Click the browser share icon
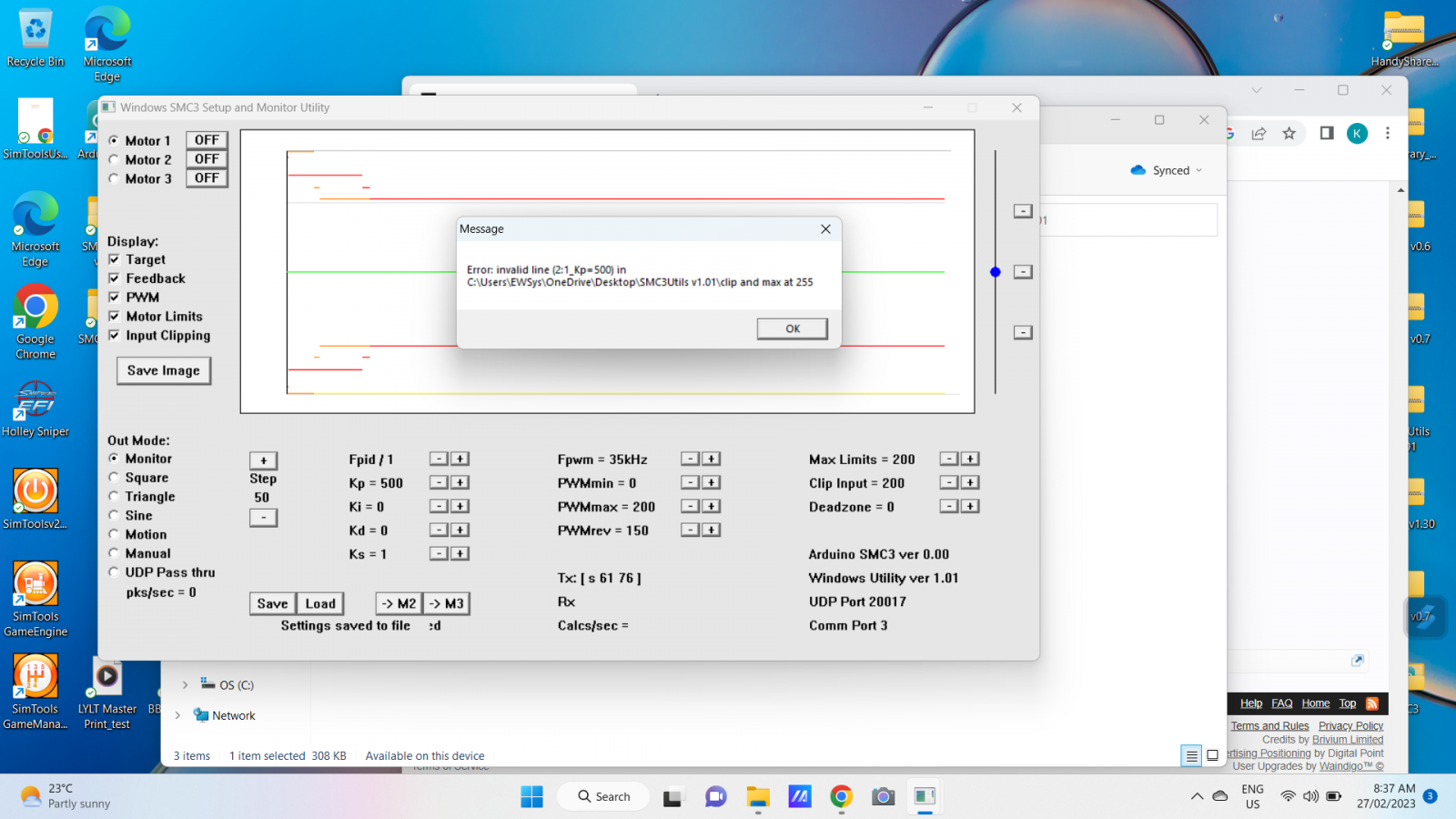This screenshot has width=1456, height=819. click(1259, 134)
